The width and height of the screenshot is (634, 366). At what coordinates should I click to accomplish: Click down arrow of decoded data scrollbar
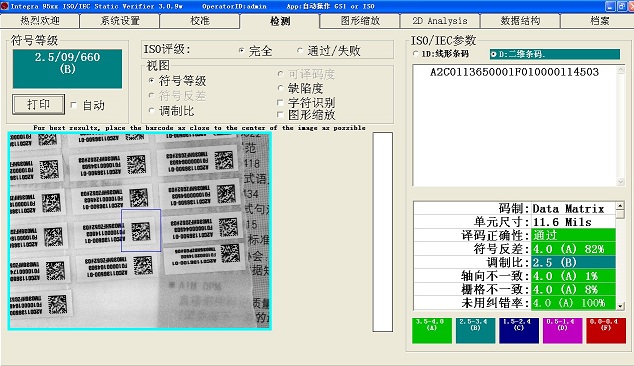click(621, 182)
